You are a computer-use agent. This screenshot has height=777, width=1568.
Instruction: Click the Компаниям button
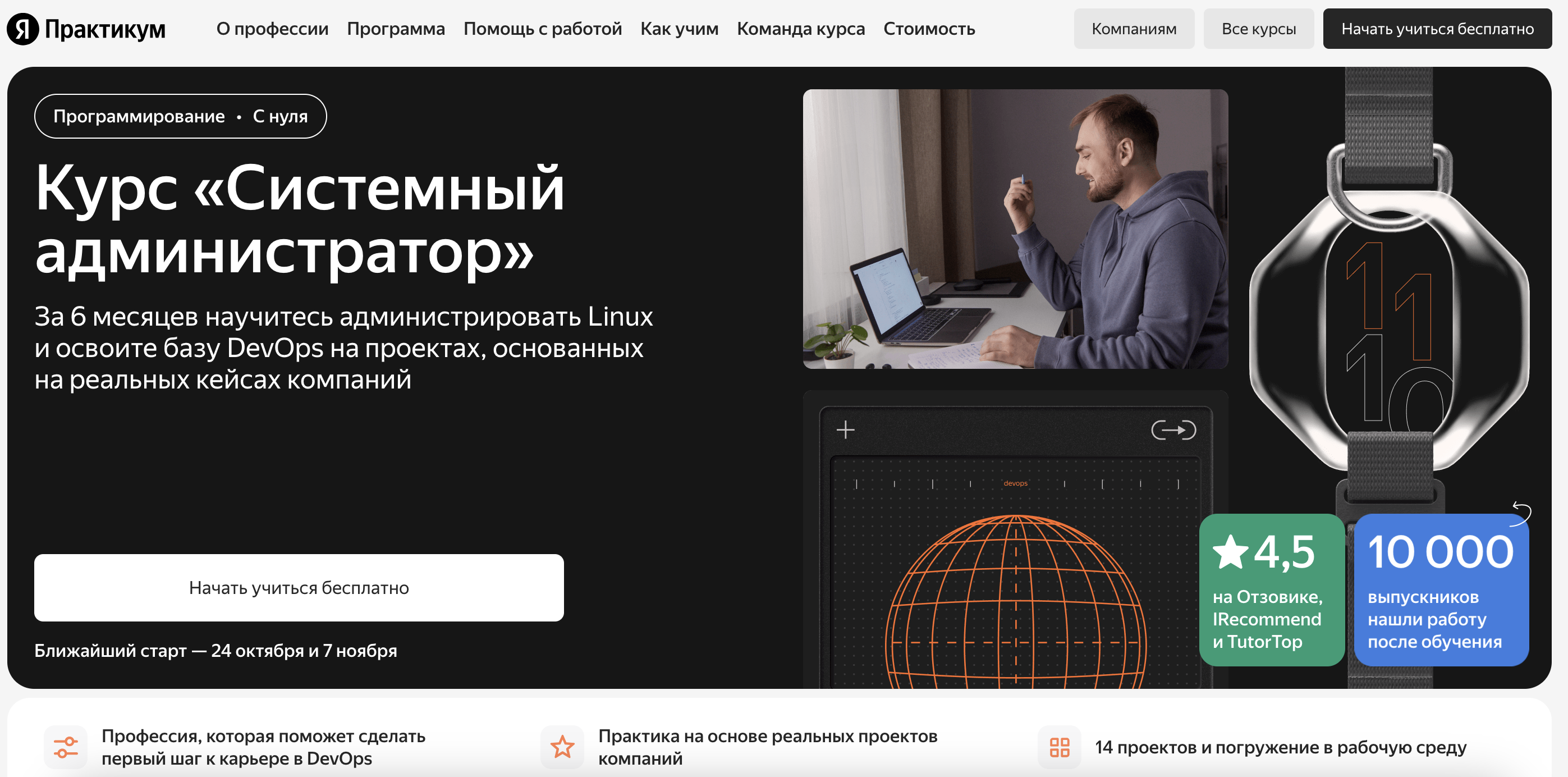[1134, 29]
